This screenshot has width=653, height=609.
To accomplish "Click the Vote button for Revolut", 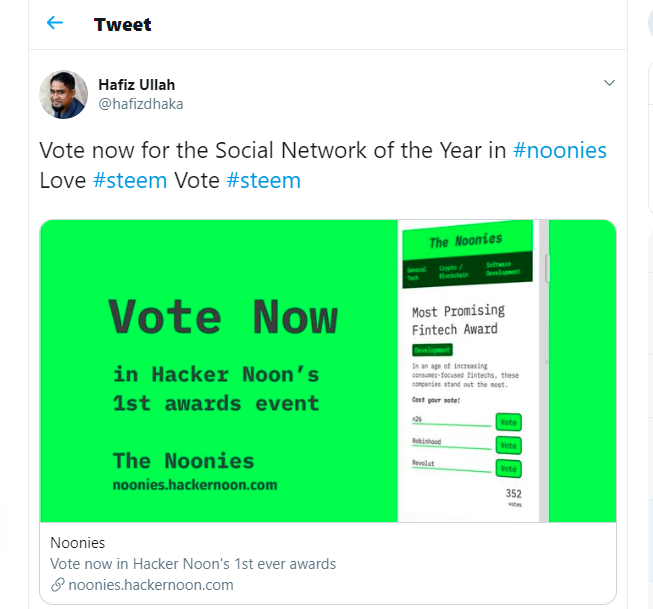I will coord(508,469).
